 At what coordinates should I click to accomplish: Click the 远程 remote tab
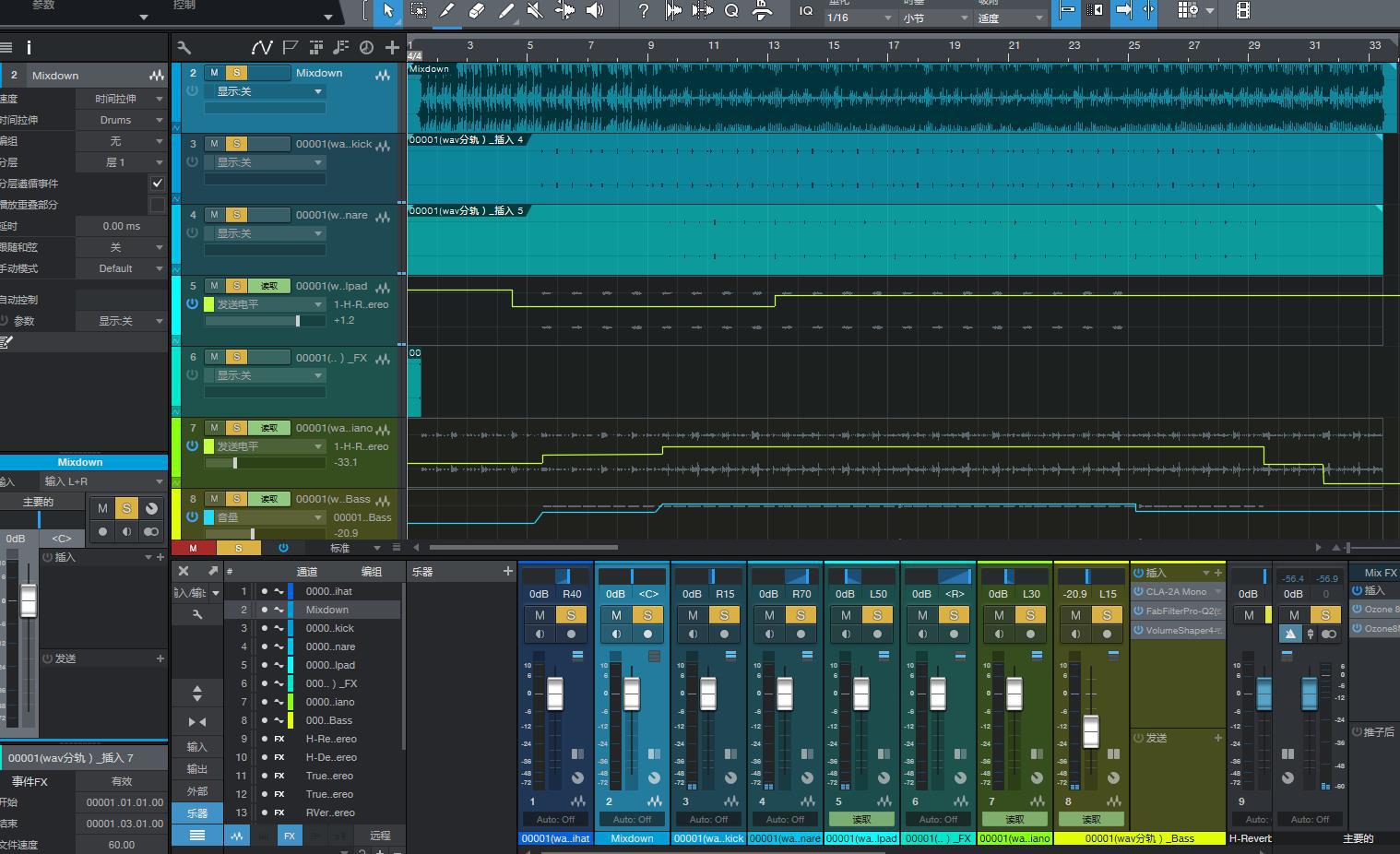[x=380, y=836]
